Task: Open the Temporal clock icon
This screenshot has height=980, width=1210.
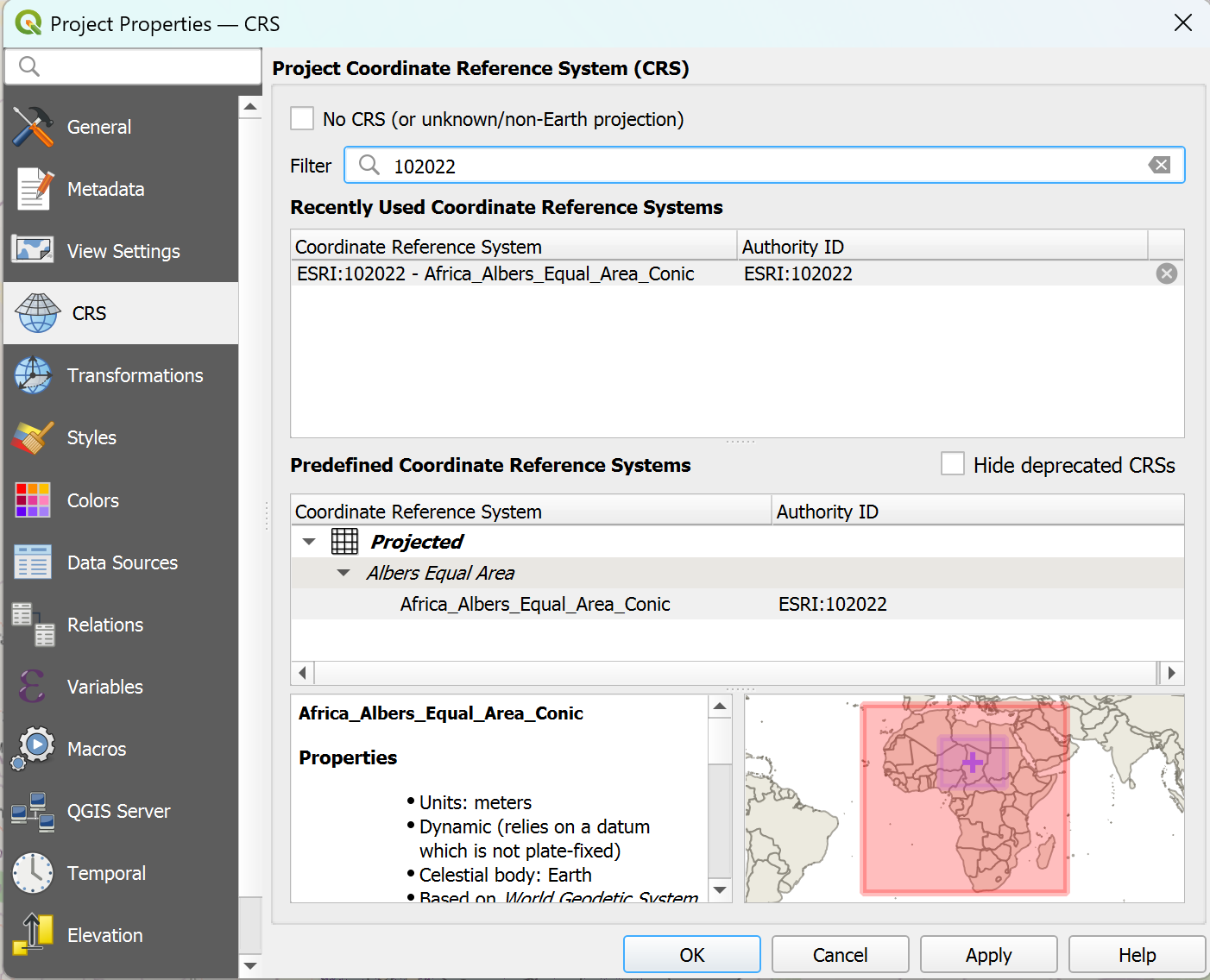Action: pyautogui.click(x=33, y=873)
